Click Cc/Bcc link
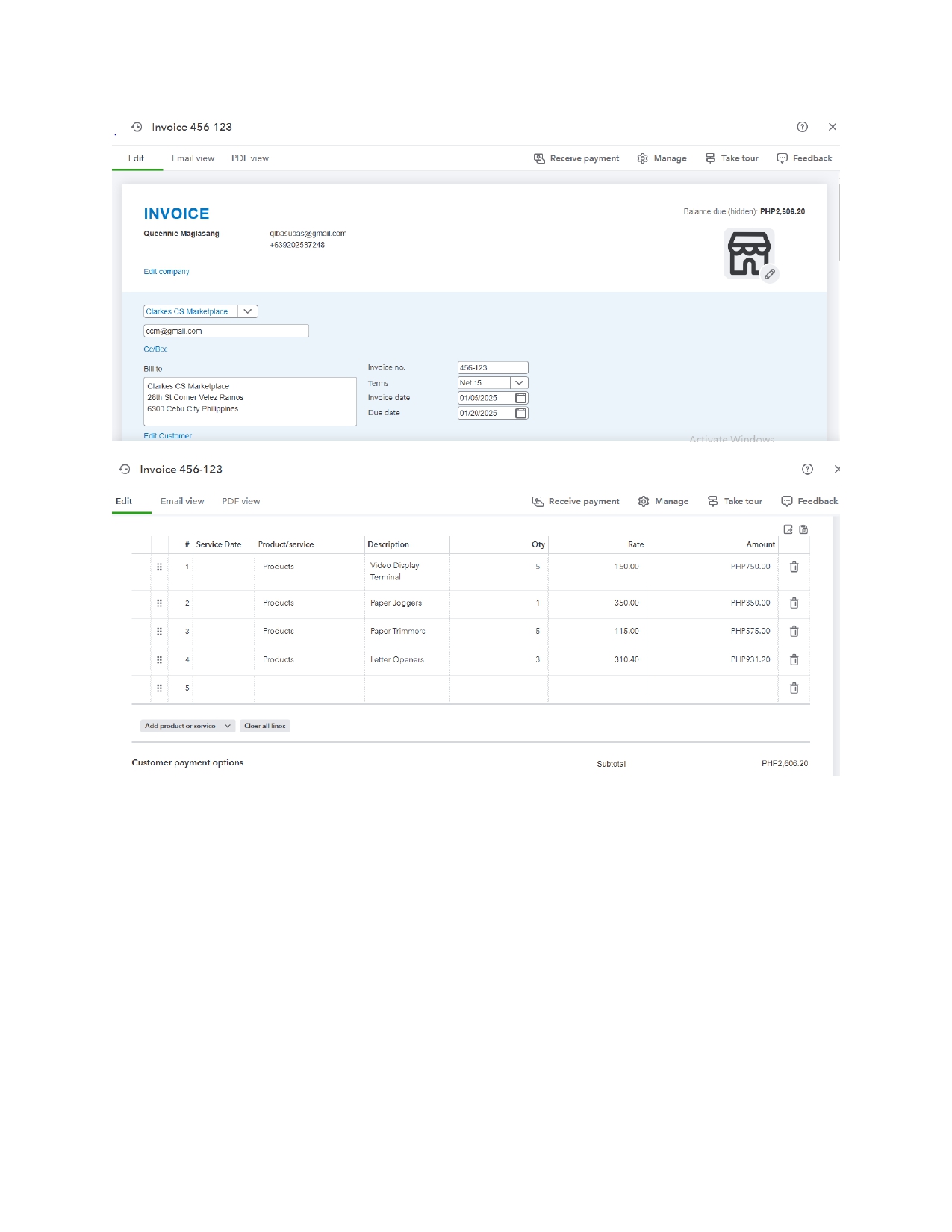952x1232 pixels. coord(155,349)
